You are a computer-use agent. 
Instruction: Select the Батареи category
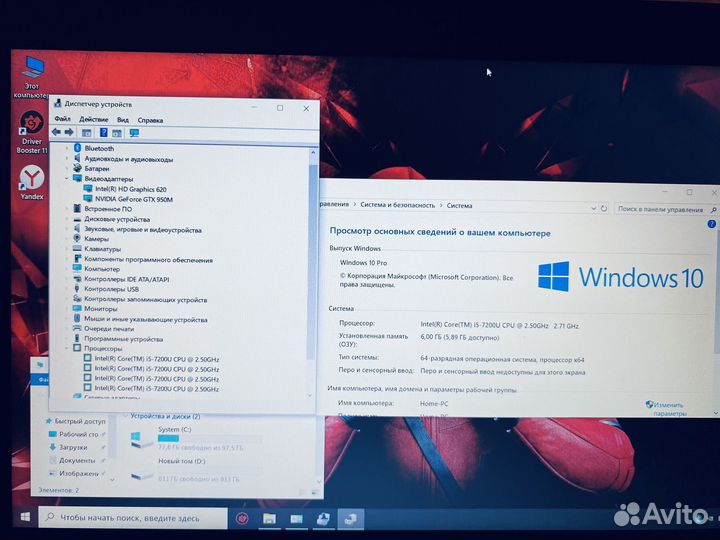[x=97, y=169]
